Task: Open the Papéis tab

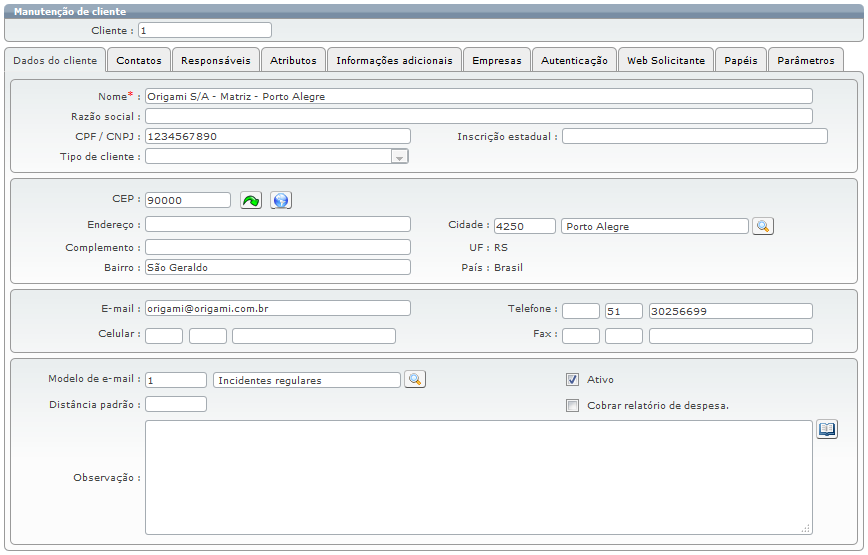Action: pos(740,60)
